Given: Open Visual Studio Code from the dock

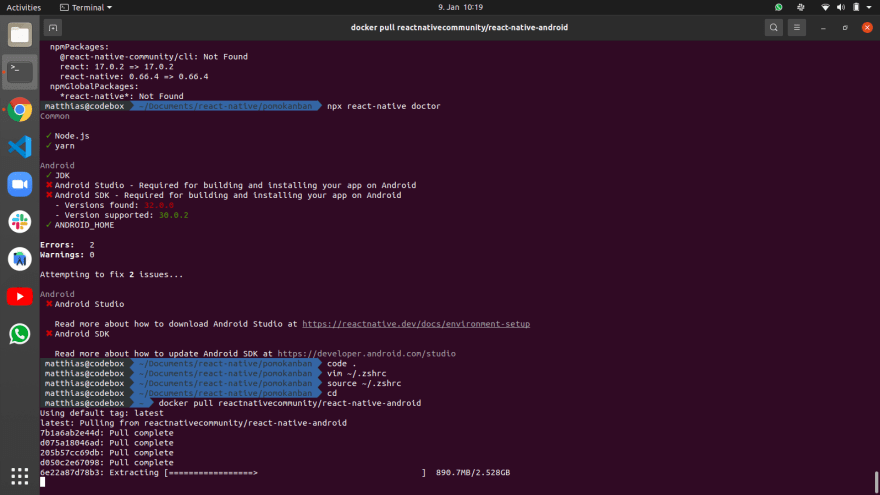Looking at the screenshot, I should tap(20, 147).
